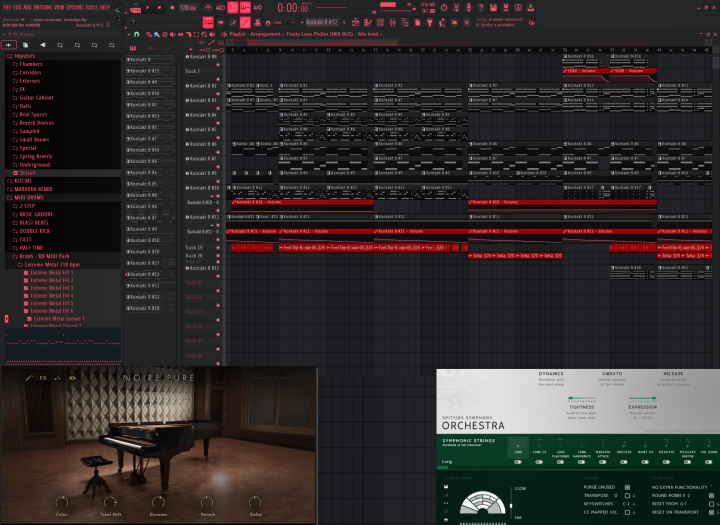Select the Playlist mute tool icon
The image size is (720, 525).
tap(173, 34)
